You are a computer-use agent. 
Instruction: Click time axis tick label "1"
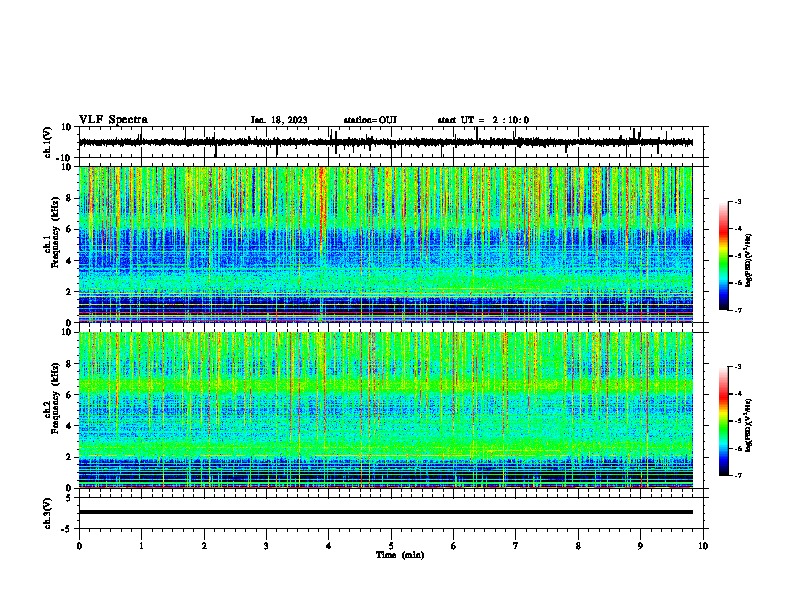[x=141, y=546]
